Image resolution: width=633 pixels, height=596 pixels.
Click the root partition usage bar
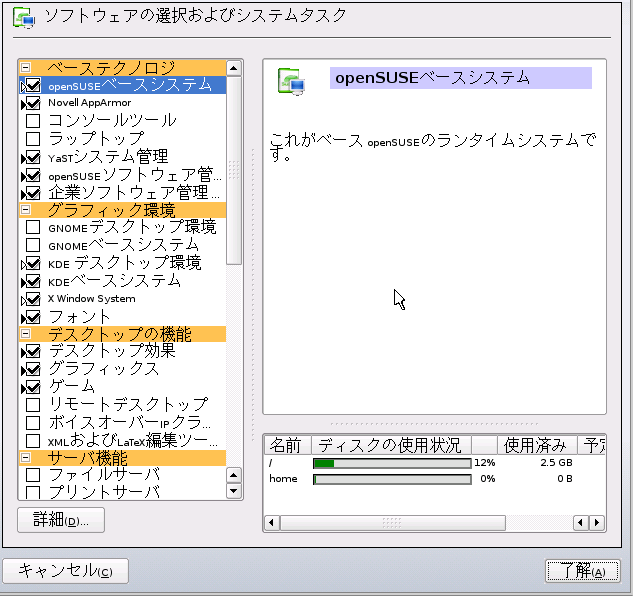[392, 463]
